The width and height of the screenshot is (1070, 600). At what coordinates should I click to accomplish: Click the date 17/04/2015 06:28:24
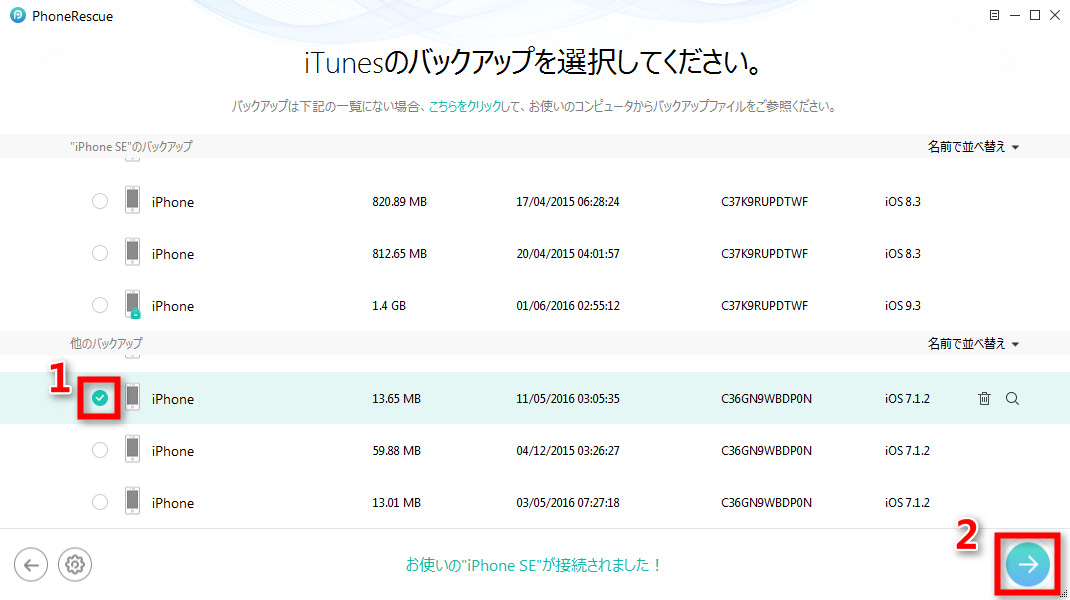click(568, 202)
